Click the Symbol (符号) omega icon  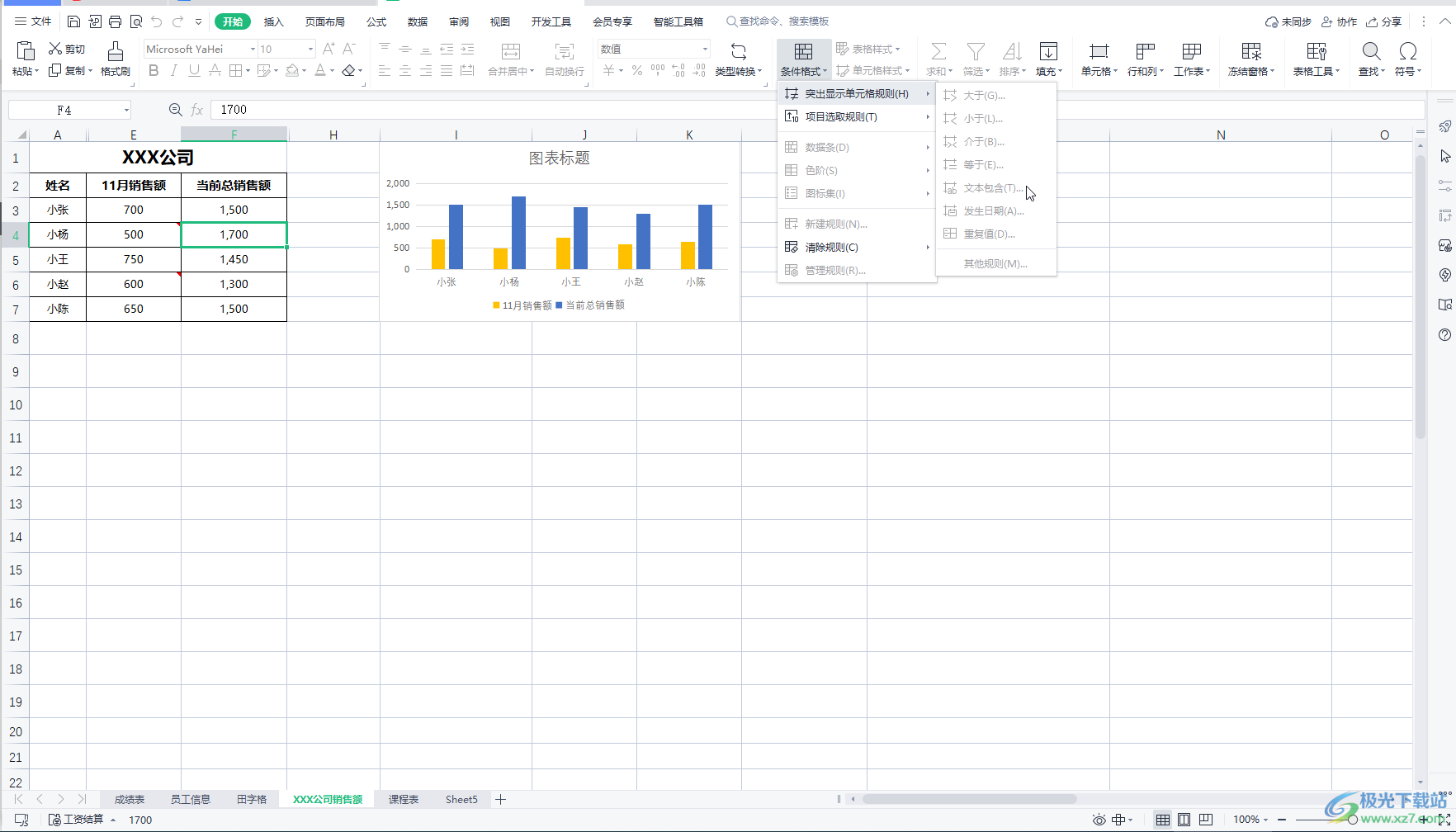1408,52
